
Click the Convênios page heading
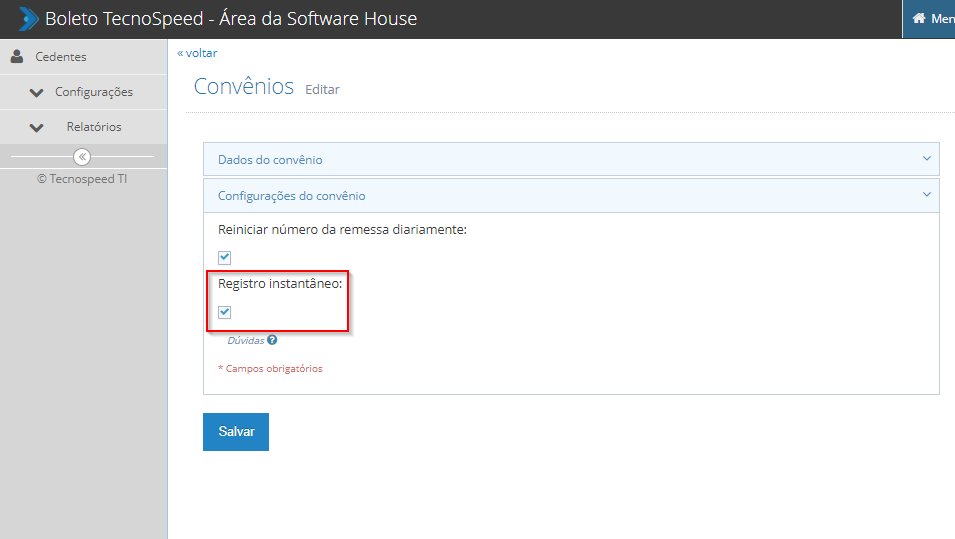pyautogui.click(x=244, y=86)
